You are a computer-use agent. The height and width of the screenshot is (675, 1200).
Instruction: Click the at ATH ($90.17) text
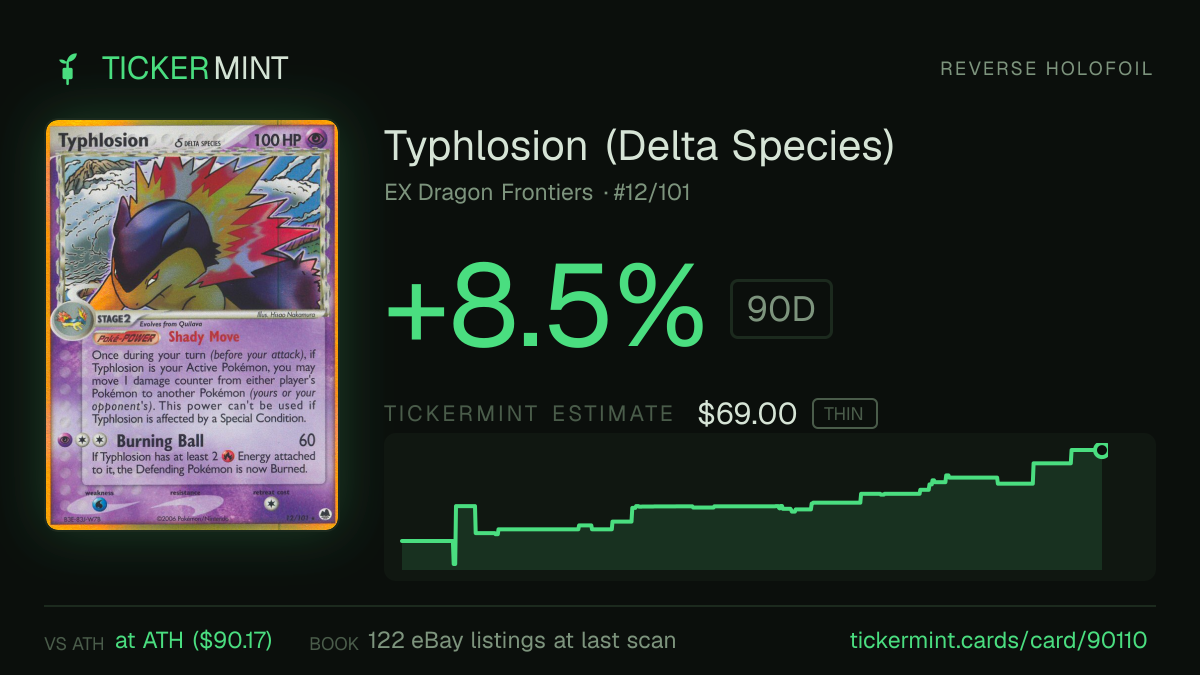194,640
